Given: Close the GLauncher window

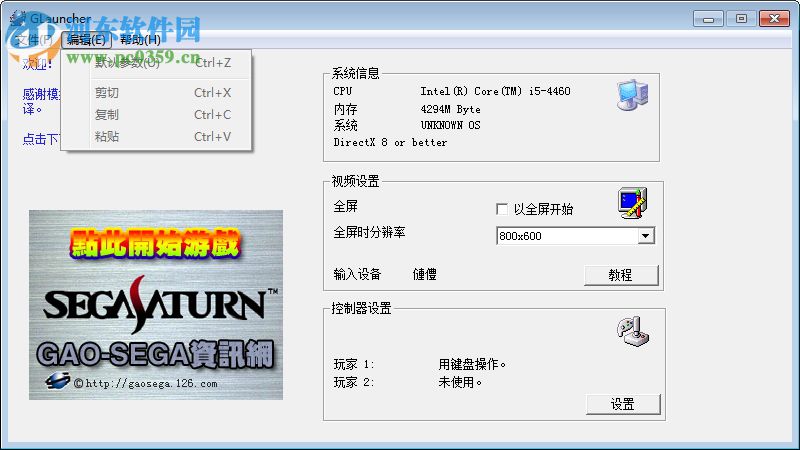Looking at the screenshot, I should point(774,19).
